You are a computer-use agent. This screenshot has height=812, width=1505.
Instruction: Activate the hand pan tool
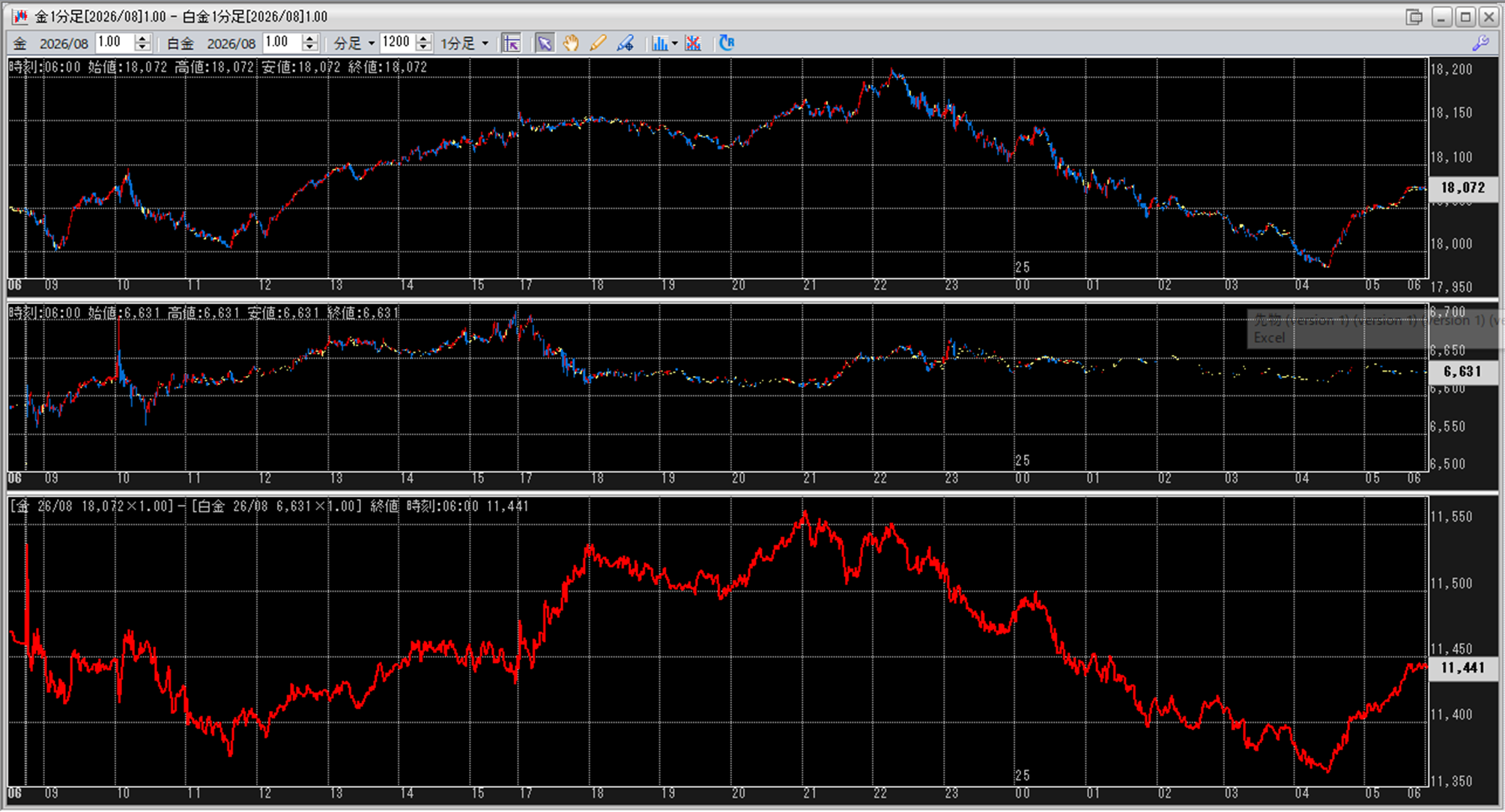571,43
